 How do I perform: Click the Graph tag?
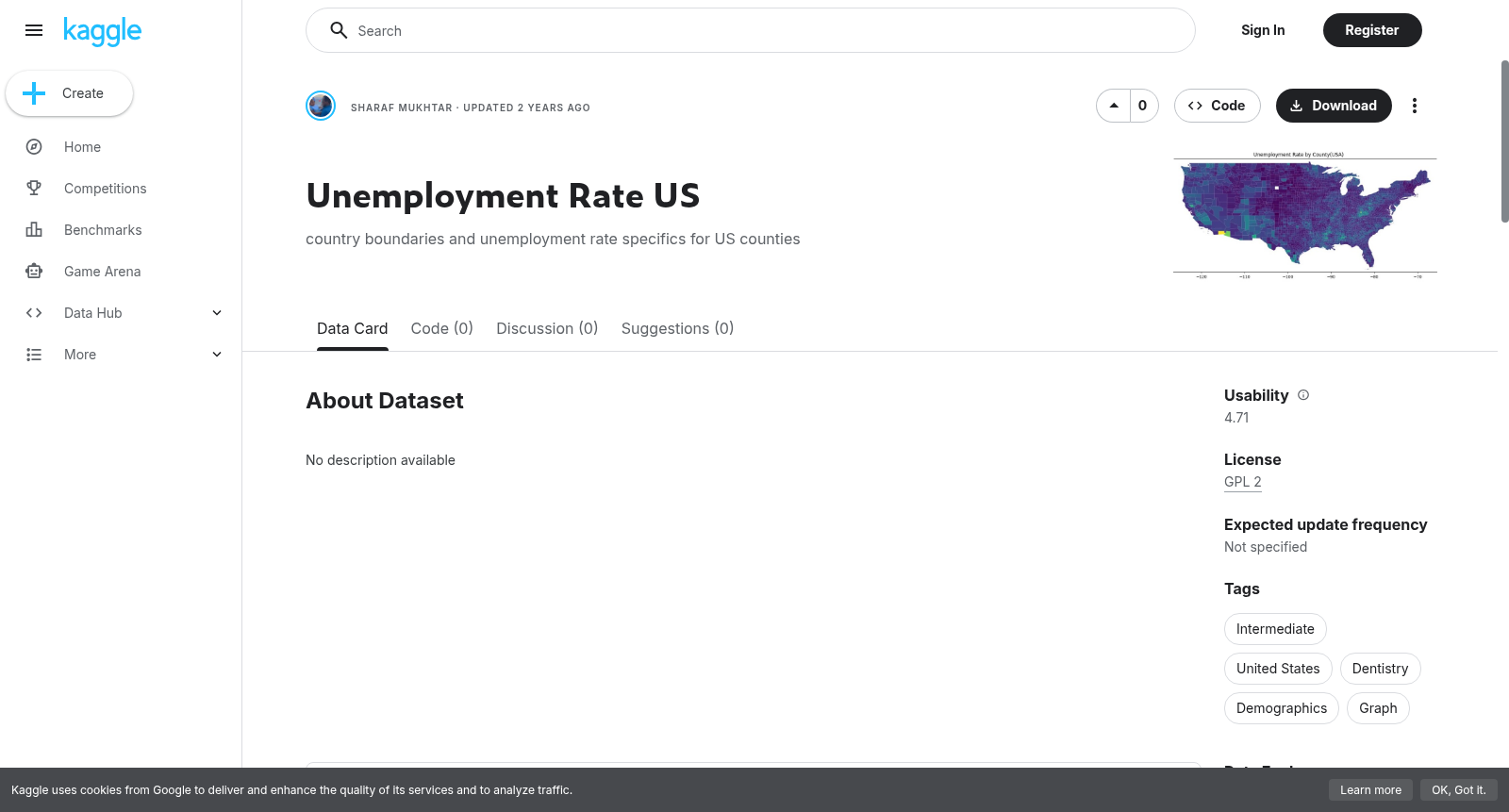point(1378,708)
